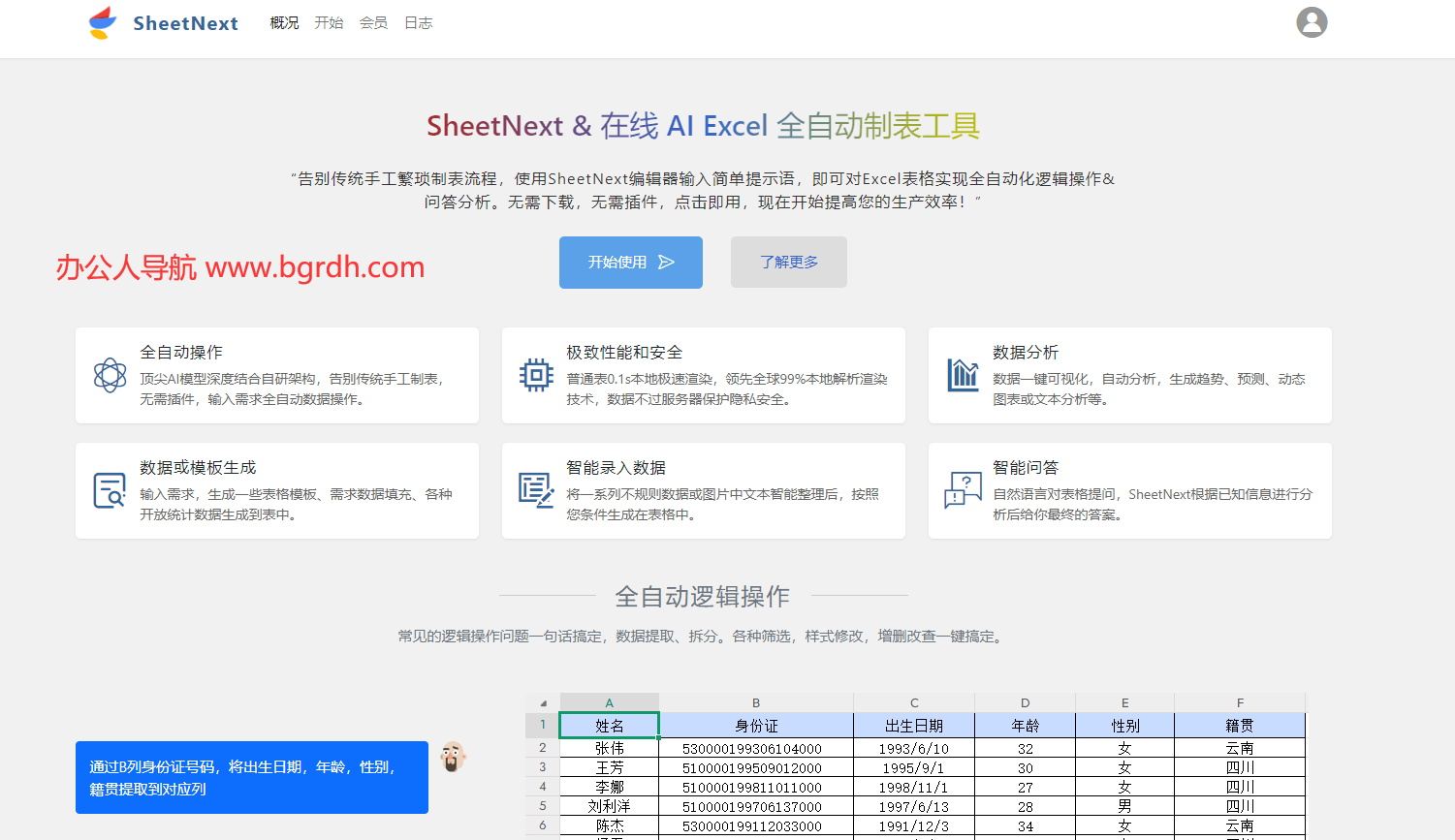Screen dimensions: 1455x840
Task: Click column header B of the spreadsheet
Action: (756, 702)
